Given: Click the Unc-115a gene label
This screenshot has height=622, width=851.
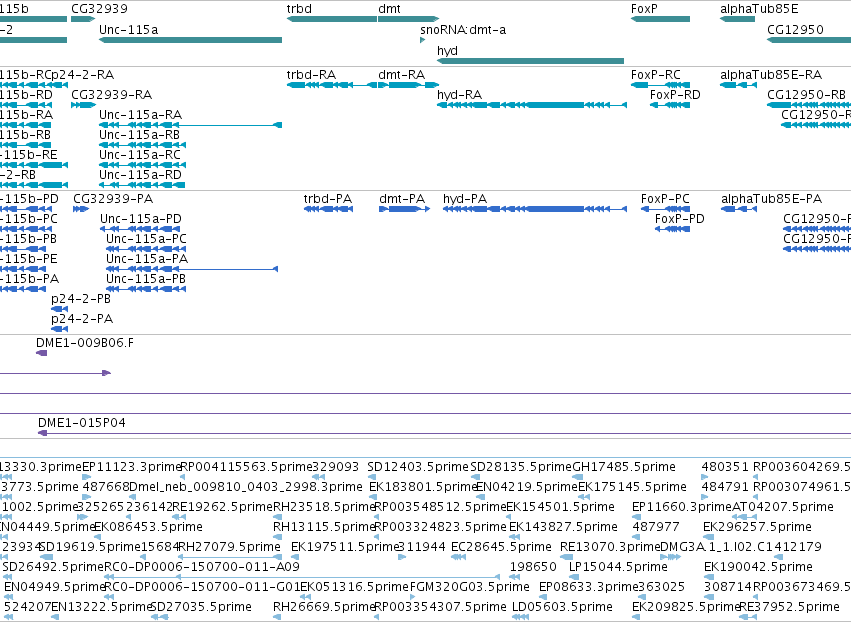Looking at the screenshot, I should 129,30.
